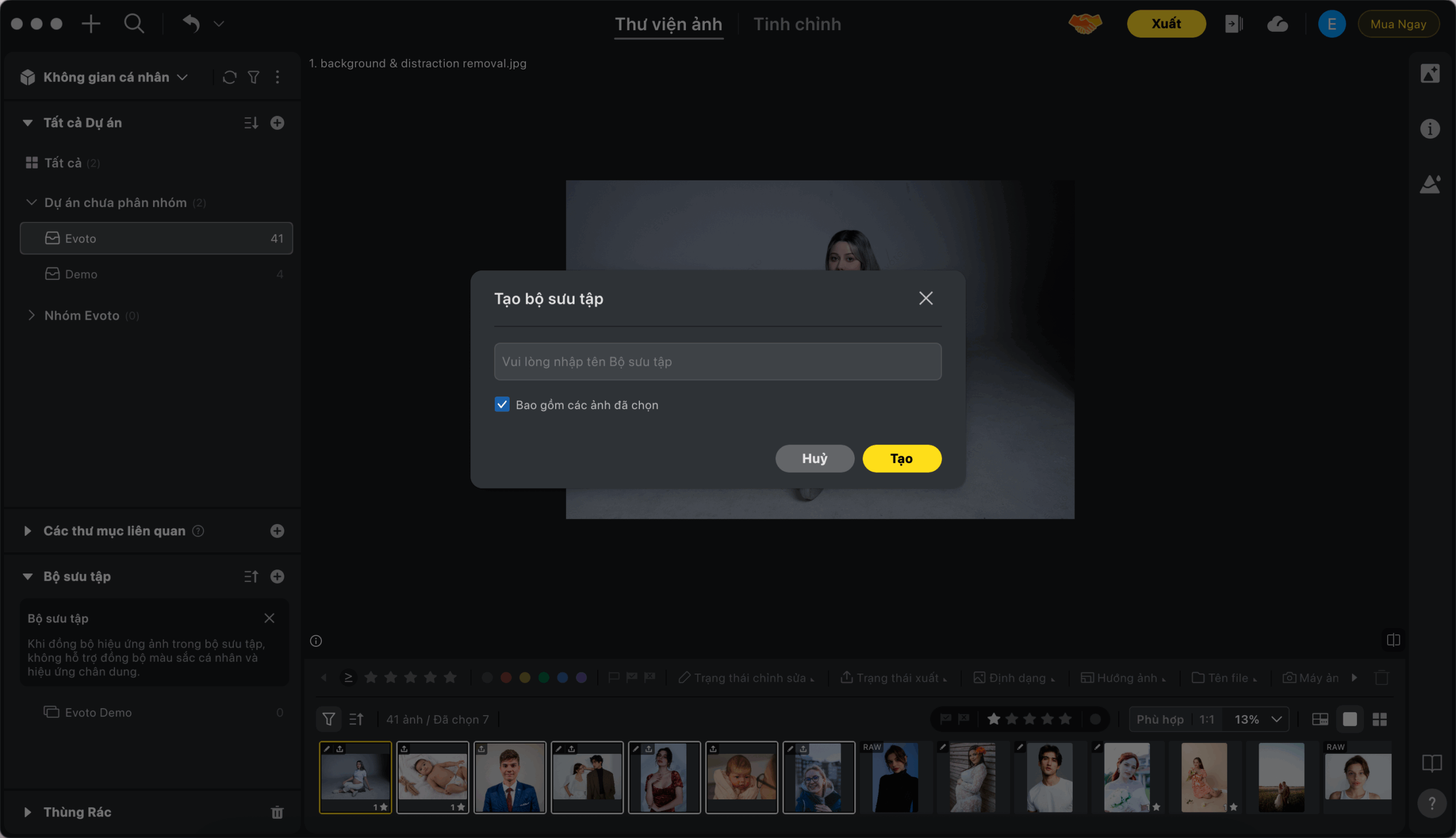Image resolution: width=1456 pixels, height=838 pixels.
Task: Switch to the Tinh chỉnh tab
Action: (797, 24)
